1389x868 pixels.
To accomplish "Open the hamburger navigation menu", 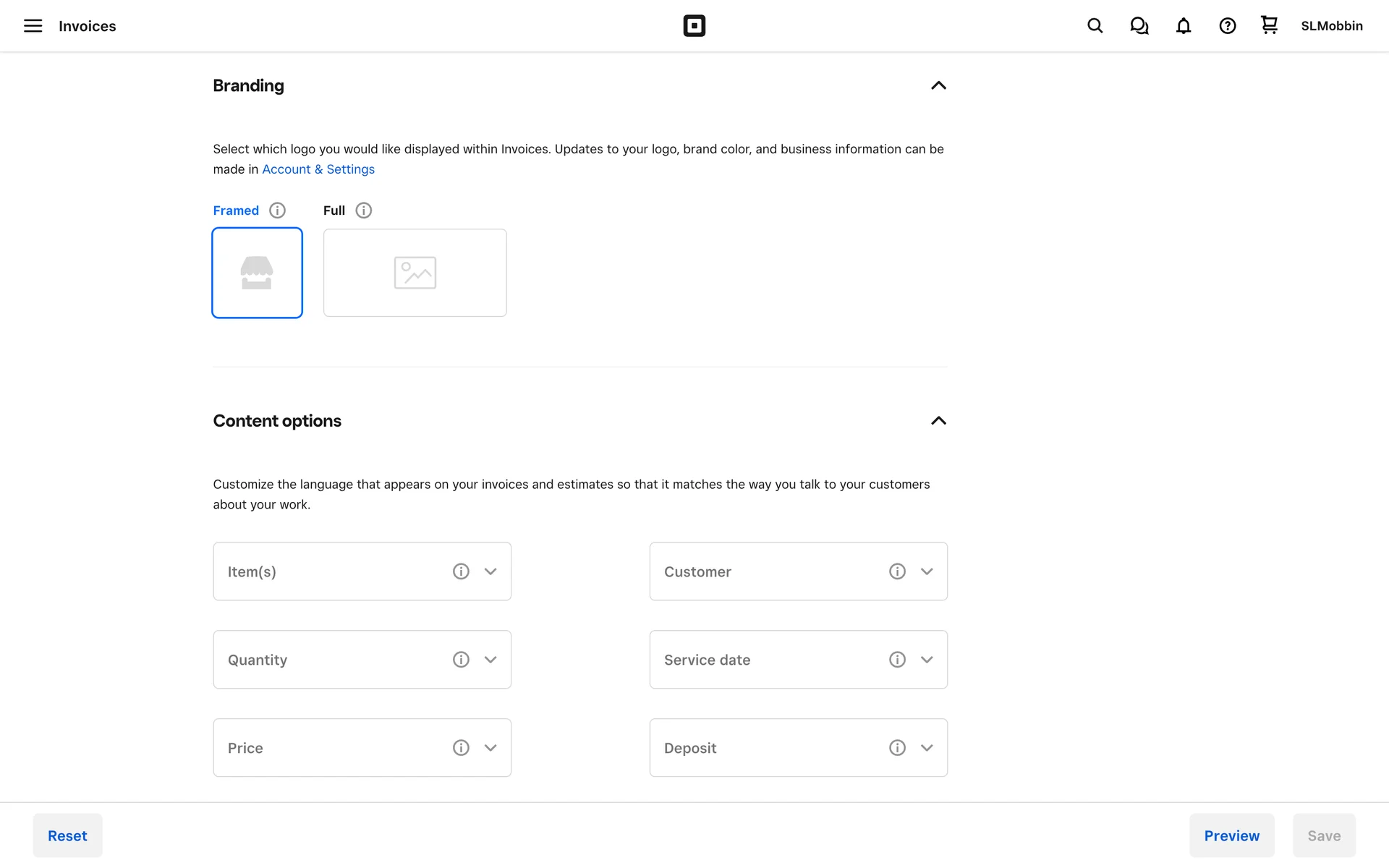I will coord(33,26).
